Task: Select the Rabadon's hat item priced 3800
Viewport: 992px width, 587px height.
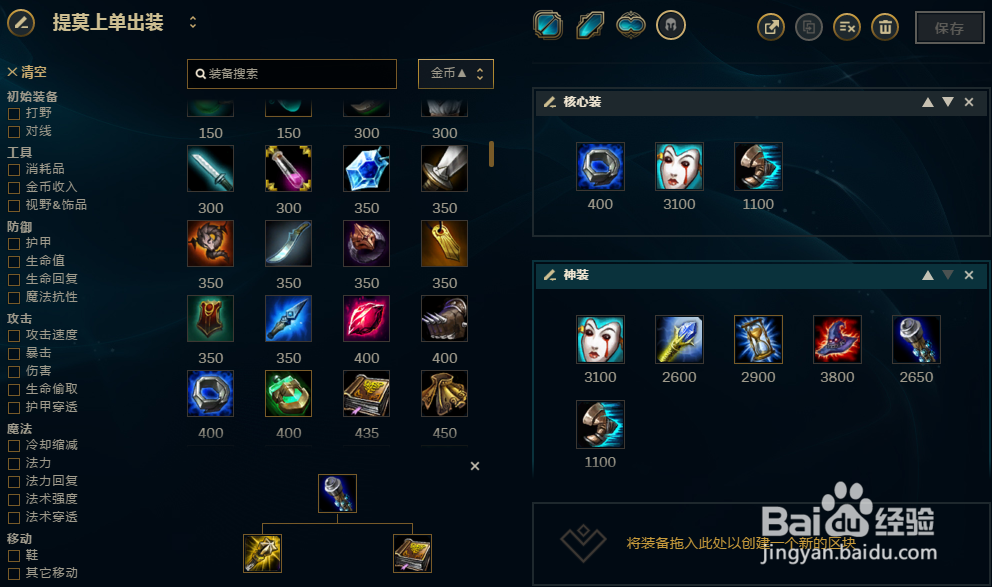Action: 837,340
